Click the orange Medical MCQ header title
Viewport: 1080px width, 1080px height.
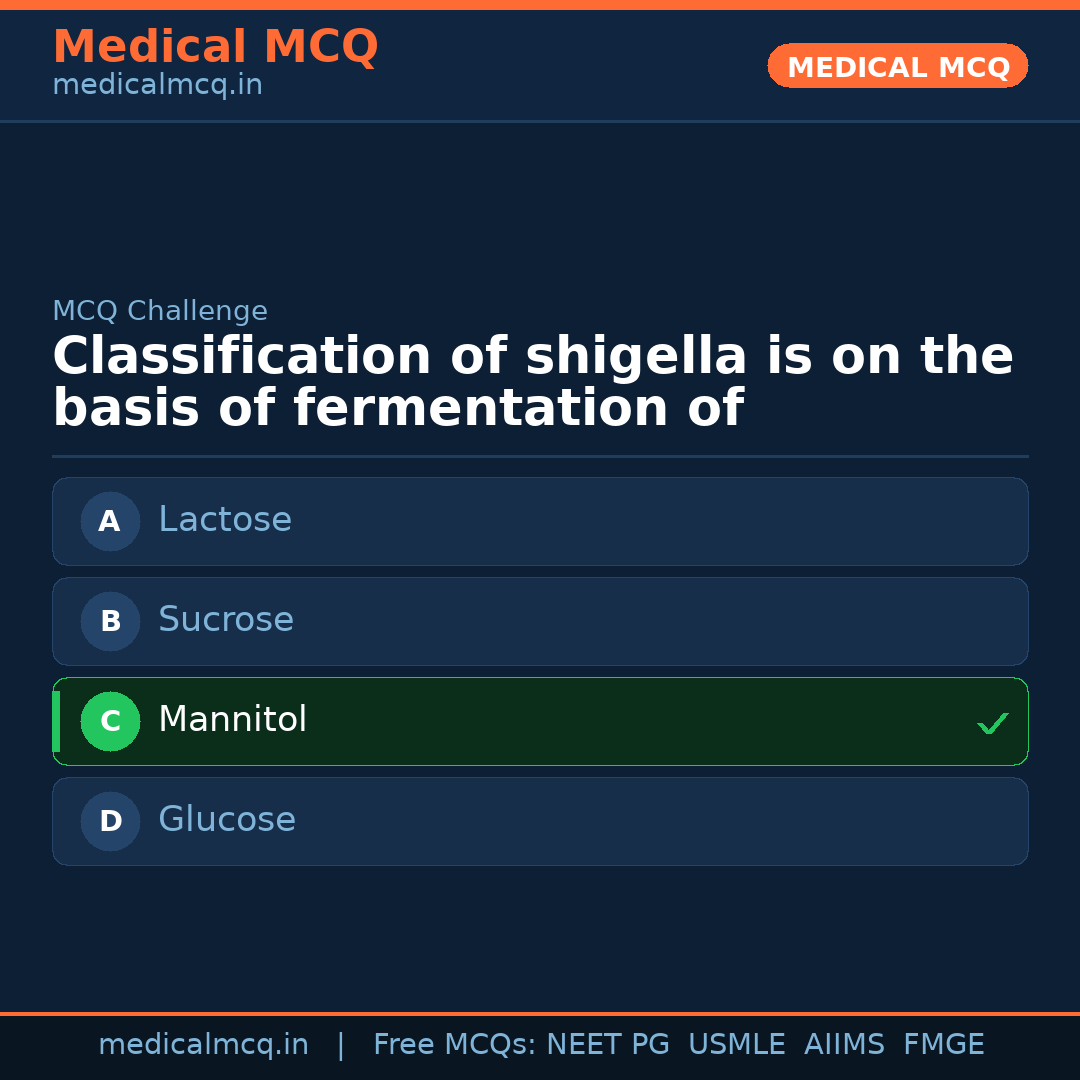pos(215,47)
